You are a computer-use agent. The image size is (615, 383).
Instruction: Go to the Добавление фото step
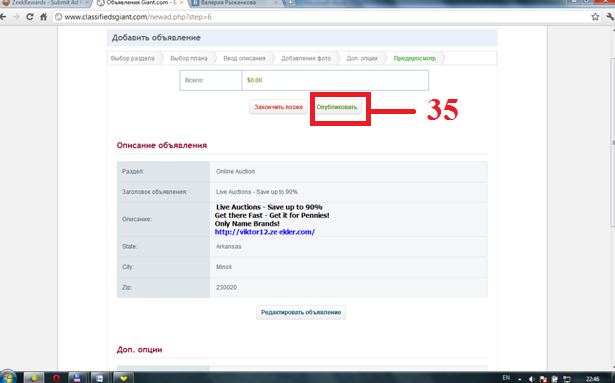[306, 58]
